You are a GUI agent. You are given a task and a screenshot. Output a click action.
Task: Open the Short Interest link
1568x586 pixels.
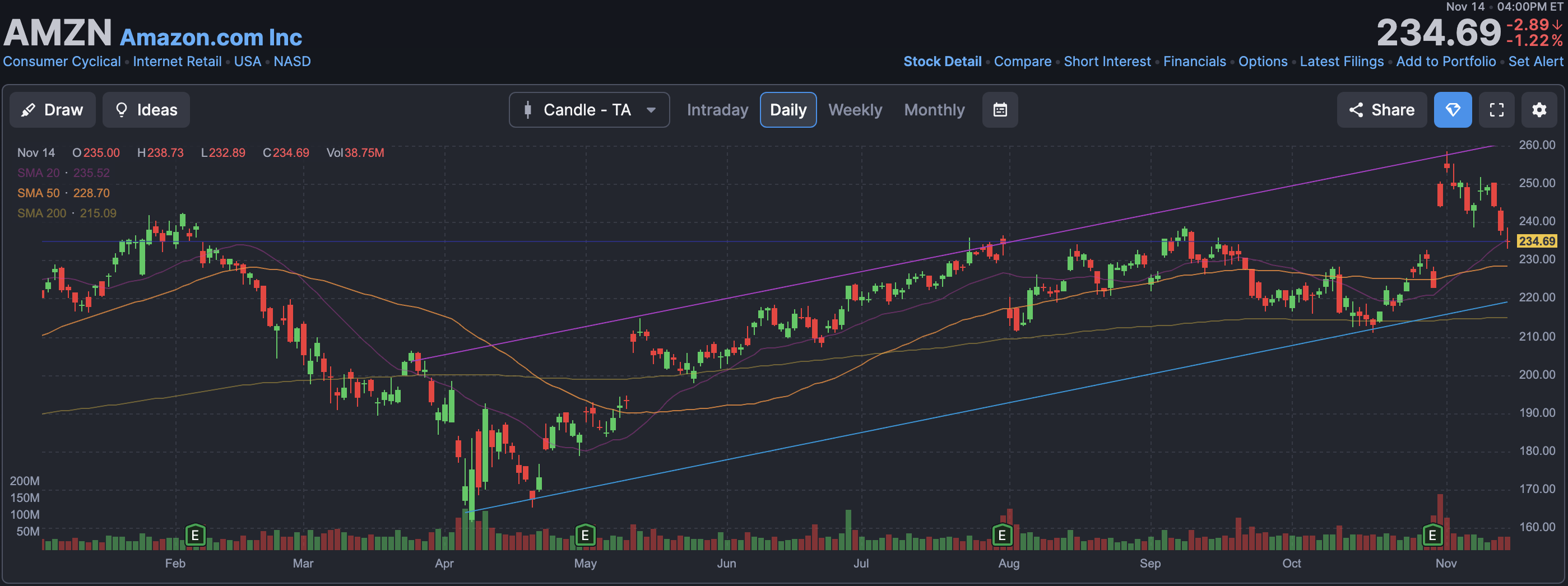pos(1107,62)
